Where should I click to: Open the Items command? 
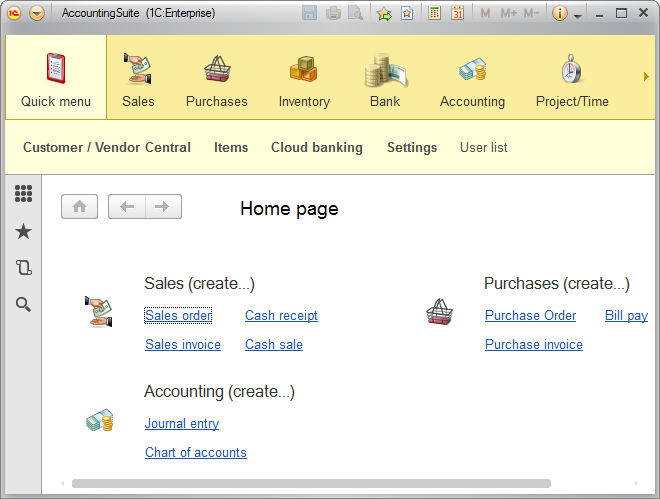pos(231,147)
